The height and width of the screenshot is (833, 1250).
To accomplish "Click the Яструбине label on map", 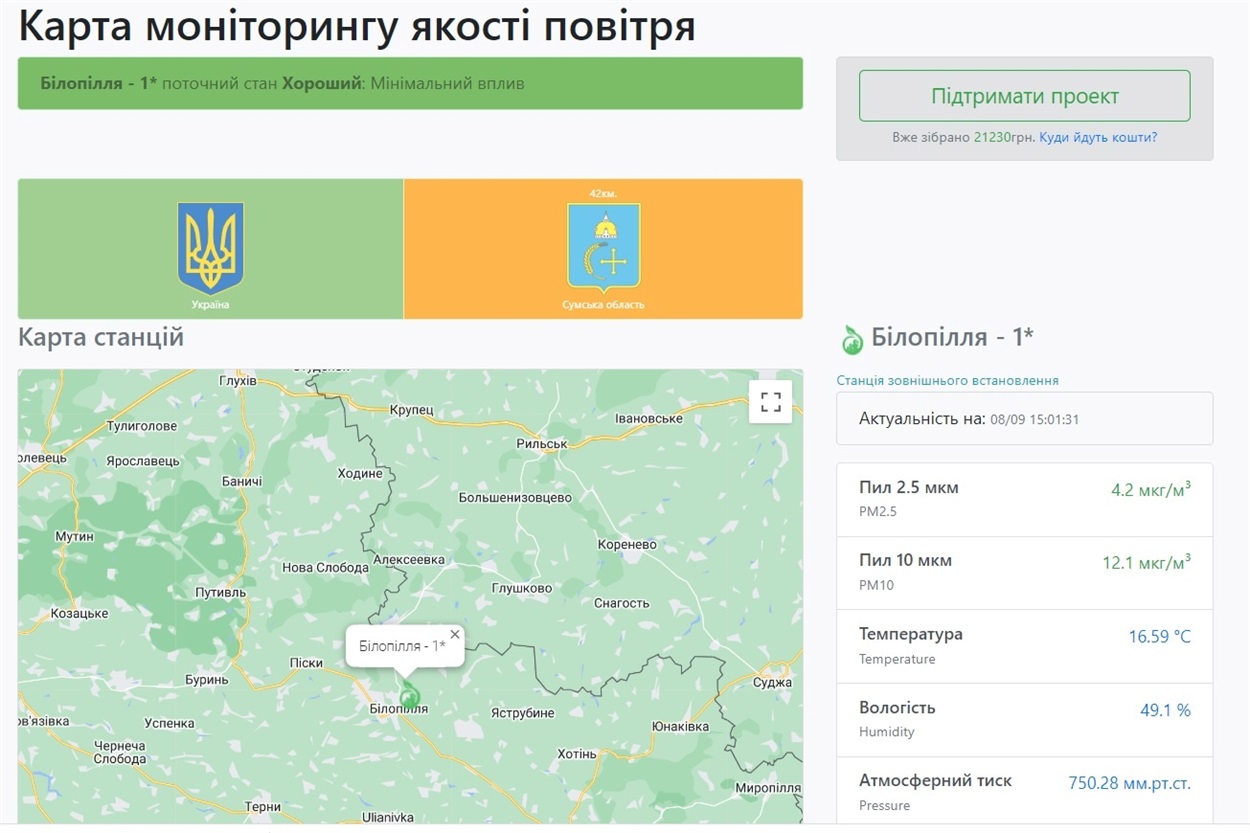I will point(522,713).
